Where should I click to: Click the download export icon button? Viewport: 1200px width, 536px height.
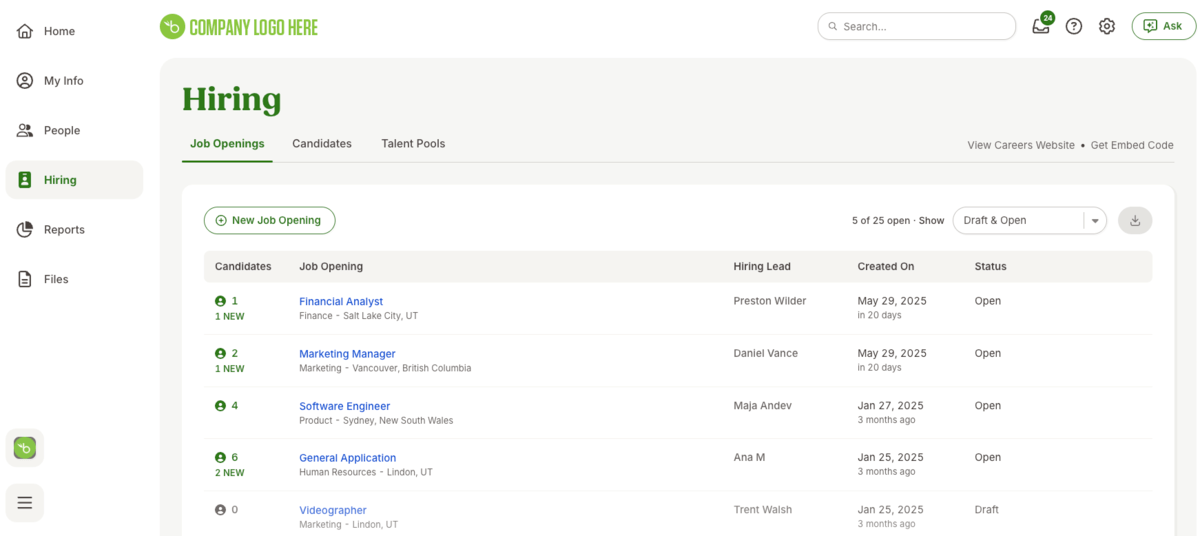coord(1135,221)
